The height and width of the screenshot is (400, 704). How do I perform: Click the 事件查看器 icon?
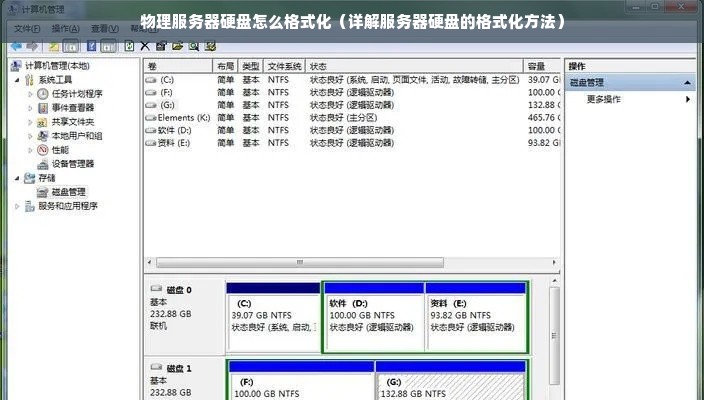[43, 108]
